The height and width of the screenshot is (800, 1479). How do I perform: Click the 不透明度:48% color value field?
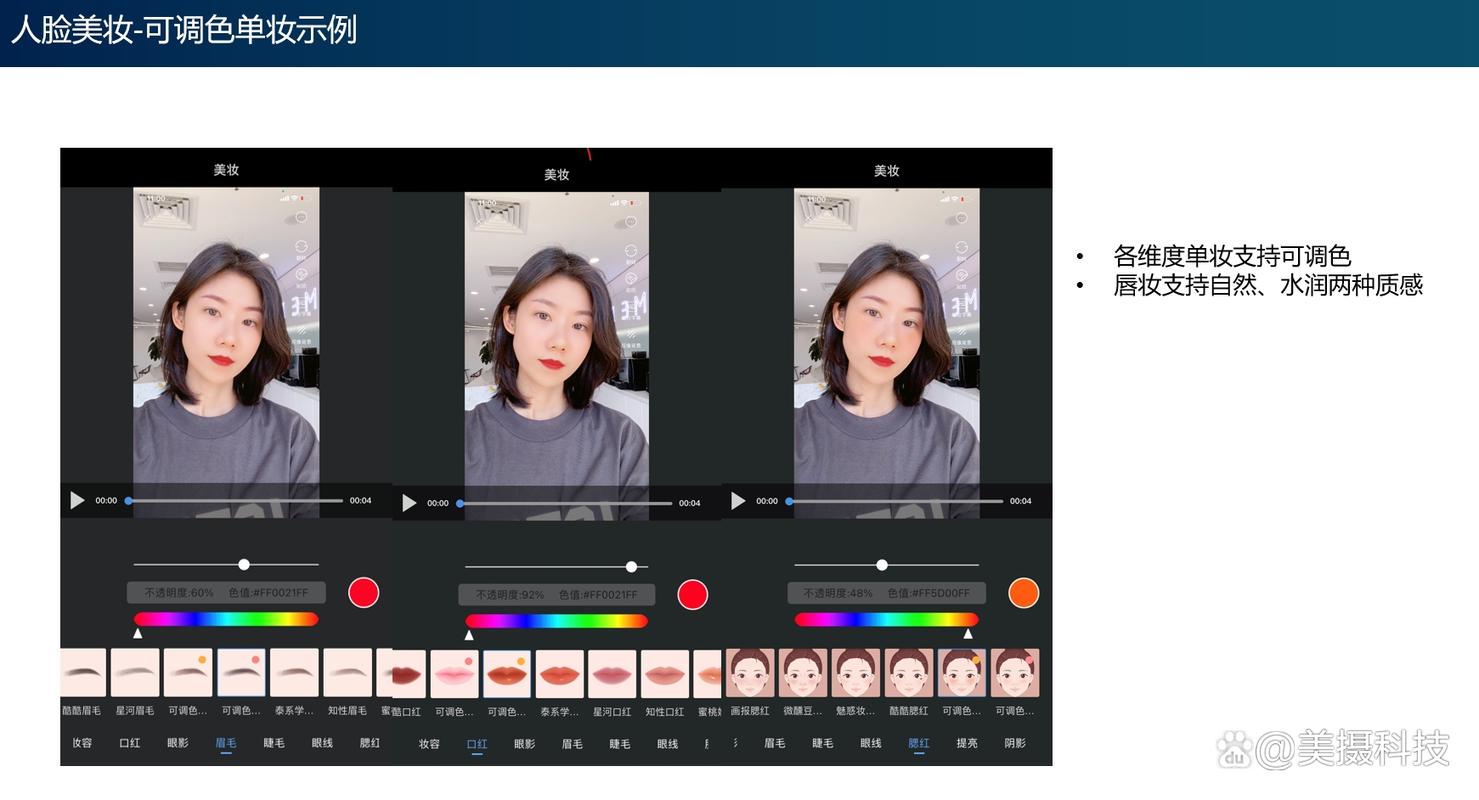tap(886, 593)
